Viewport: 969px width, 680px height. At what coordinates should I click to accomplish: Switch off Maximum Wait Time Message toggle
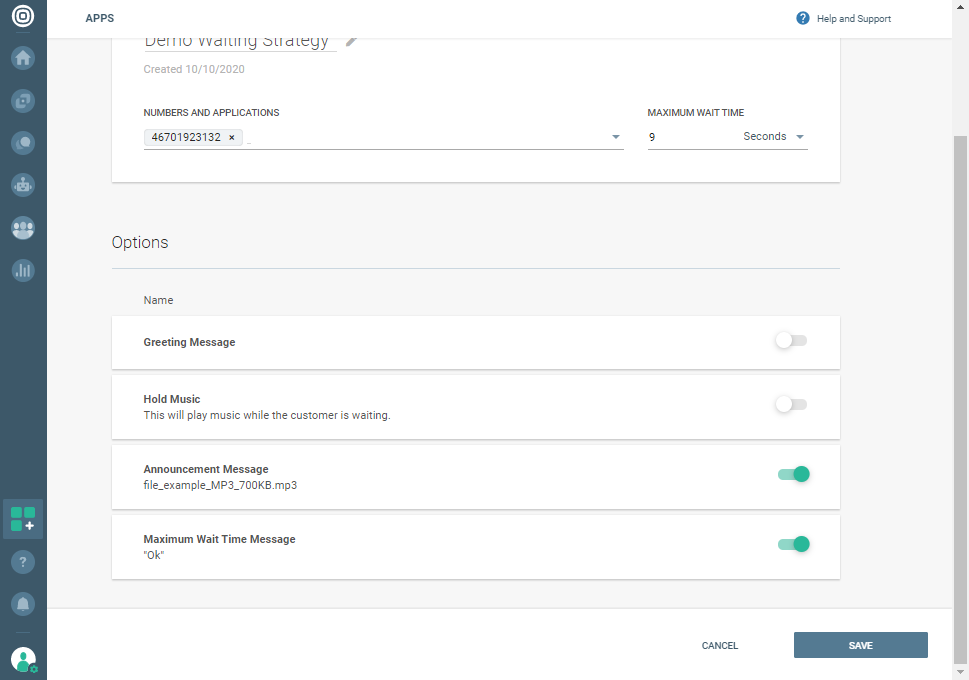click(793, 544)
